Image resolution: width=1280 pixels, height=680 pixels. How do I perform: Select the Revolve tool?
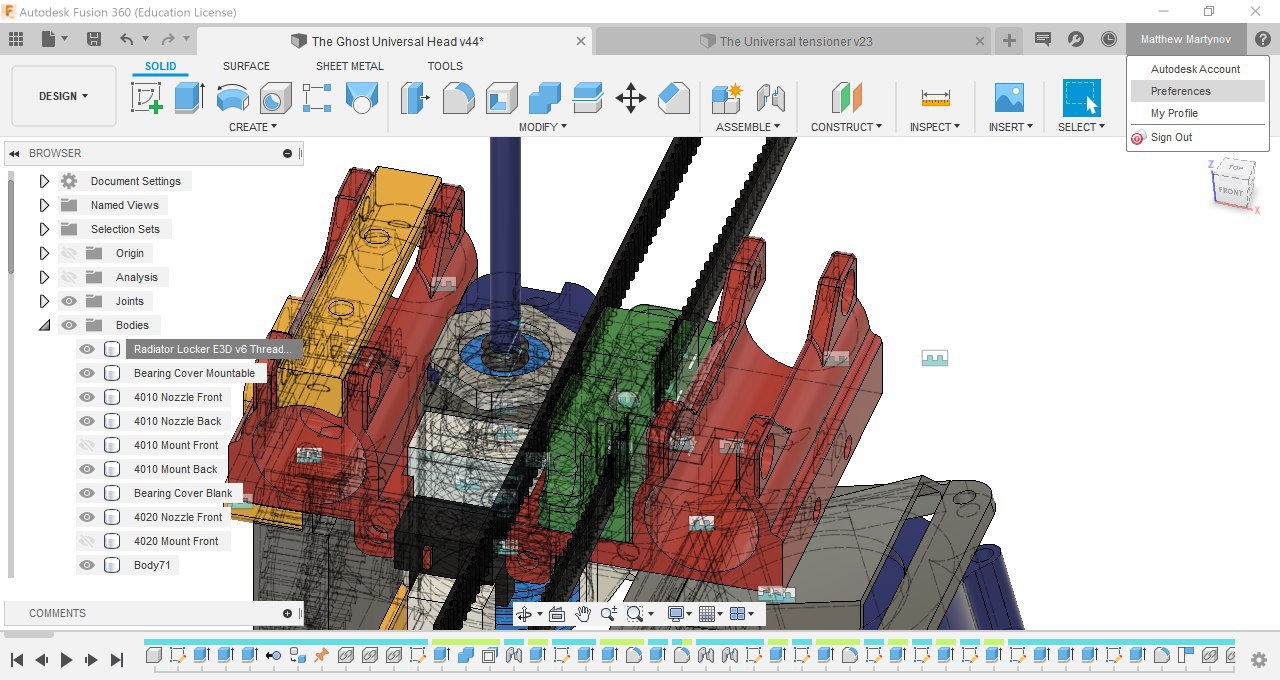point(233,97)
